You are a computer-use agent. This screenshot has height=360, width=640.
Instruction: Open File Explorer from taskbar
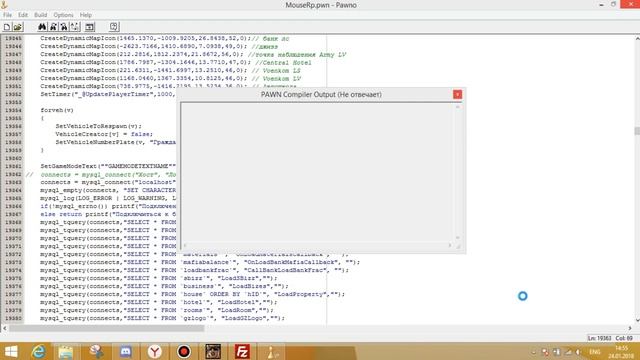[66, 351]
